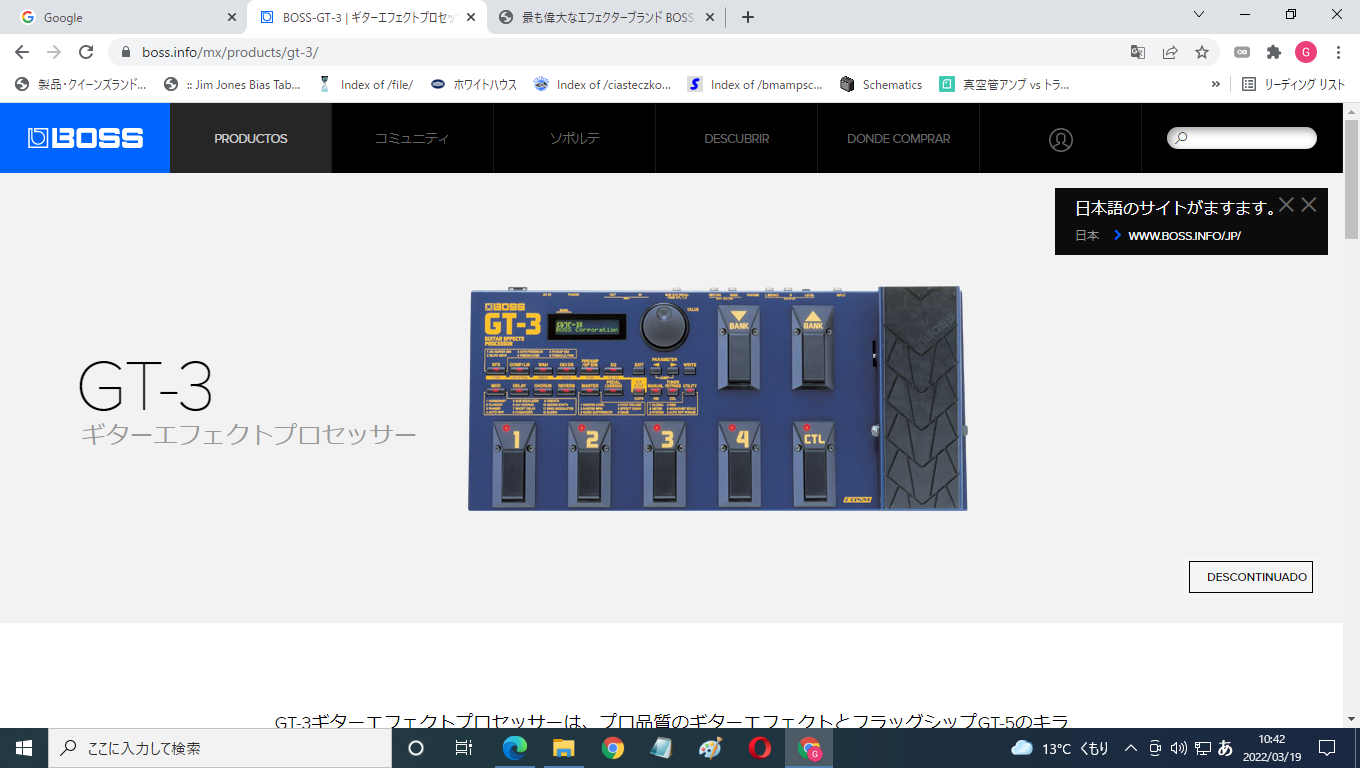Open the Chrome three-dot menu
1360x768 pixels.
click(x=1338, y=52)
